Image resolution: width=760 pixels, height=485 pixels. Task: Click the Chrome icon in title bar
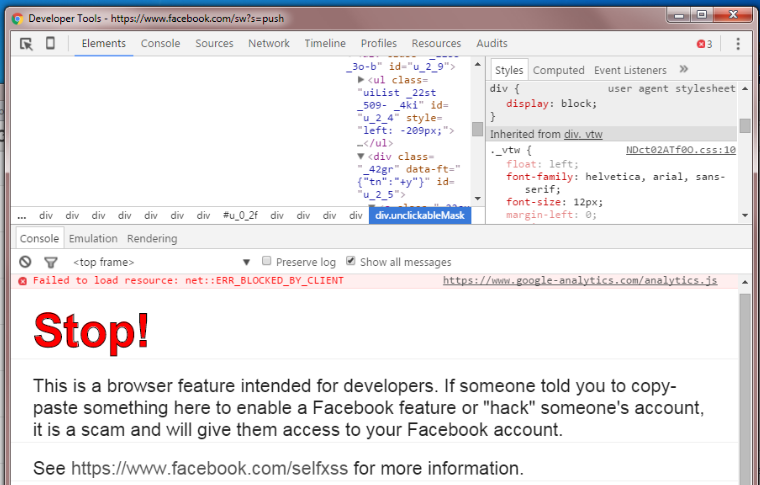click(17, 19)
